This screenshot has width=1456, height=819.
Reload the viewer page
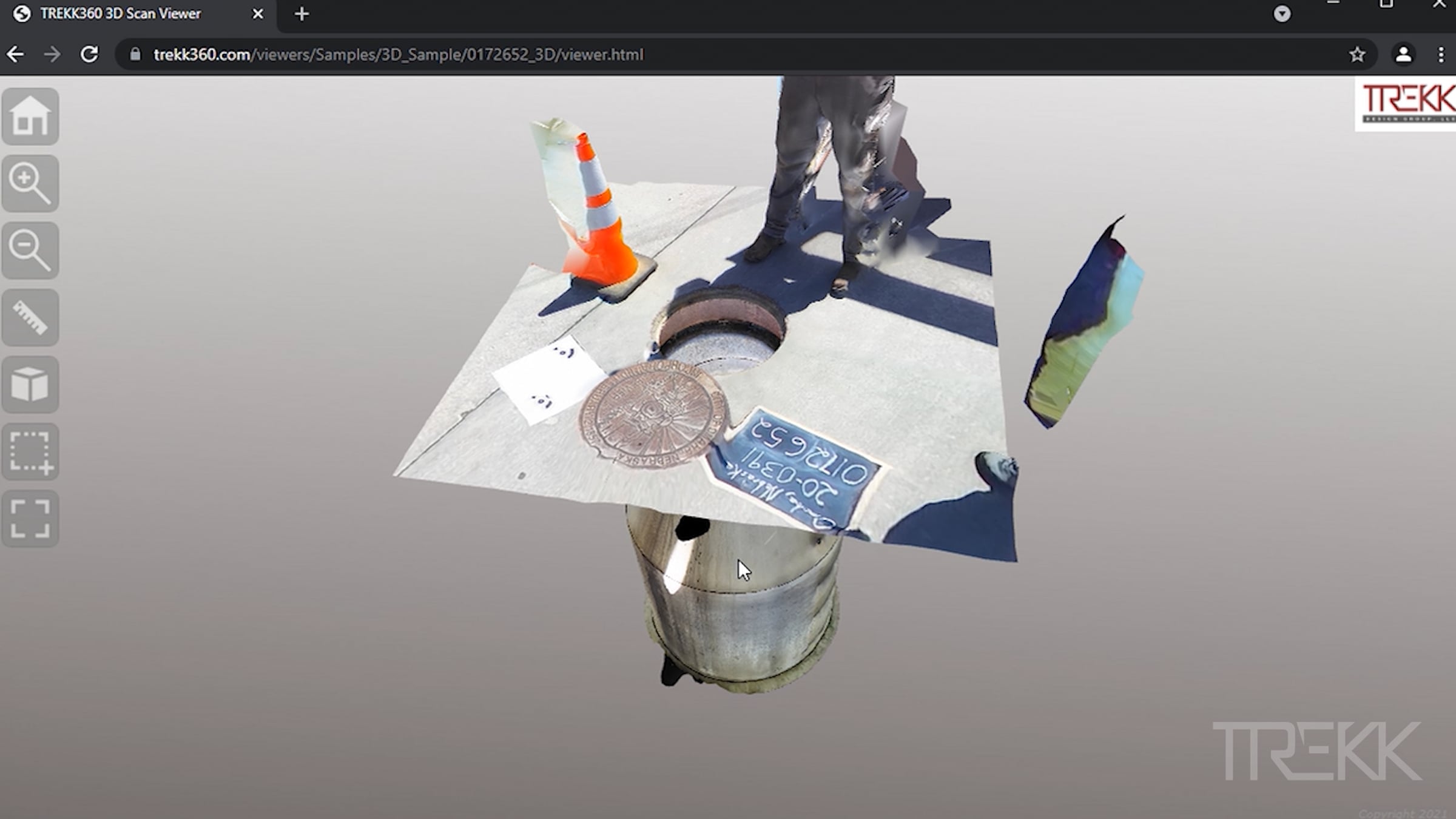pyautogui.click(x=89, y=55)
